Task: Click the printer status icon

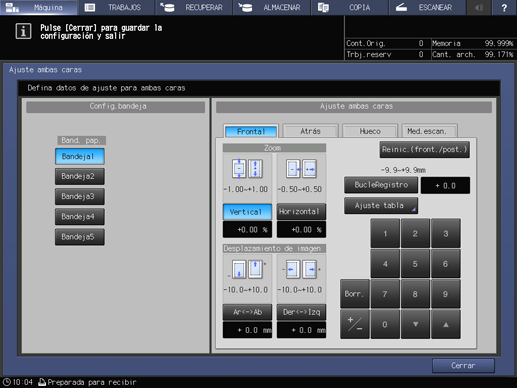Action: click(x=42, y=382)
